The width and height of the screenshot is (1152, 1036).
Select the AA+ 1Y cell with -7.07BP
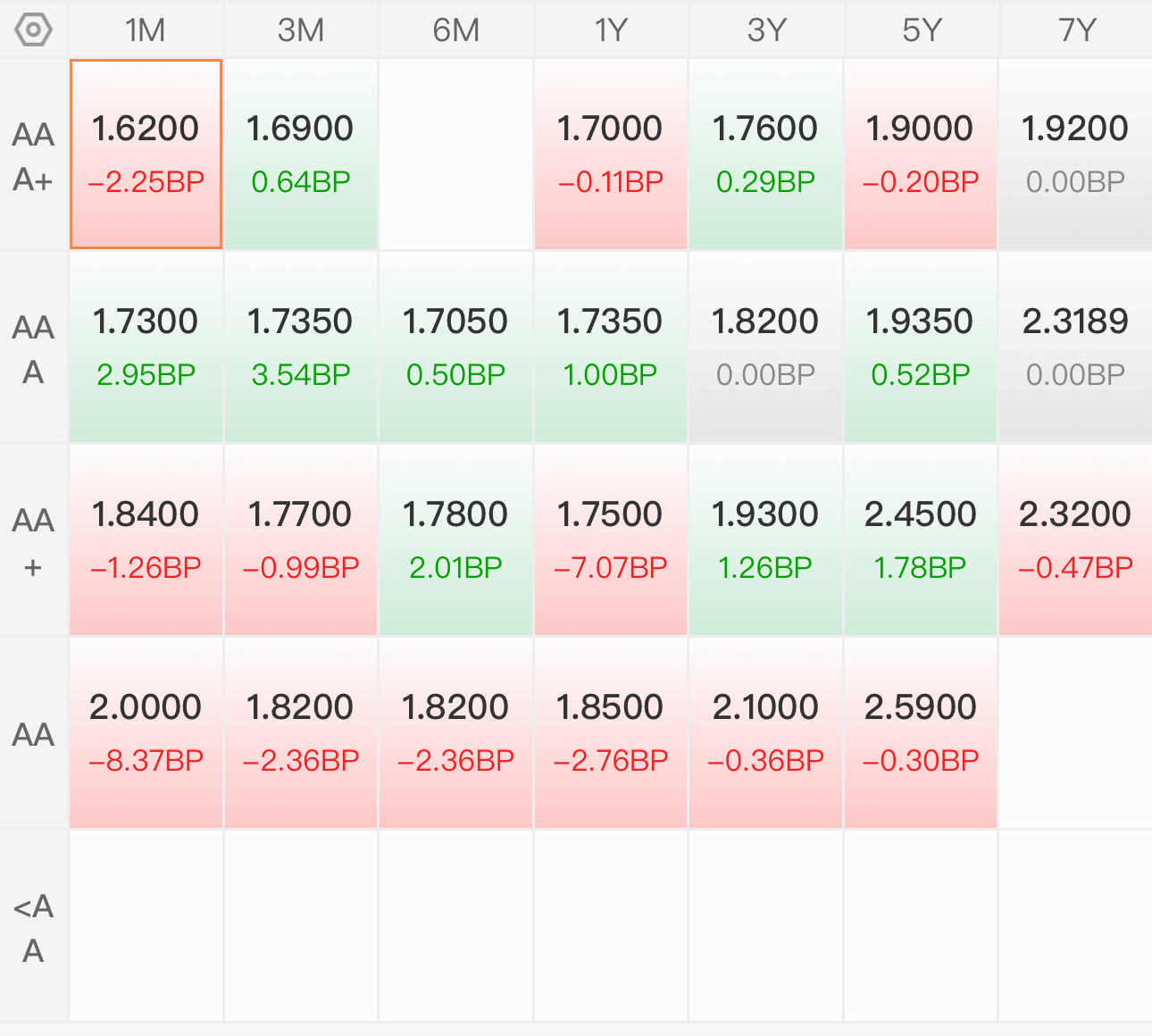click(611, 540)
